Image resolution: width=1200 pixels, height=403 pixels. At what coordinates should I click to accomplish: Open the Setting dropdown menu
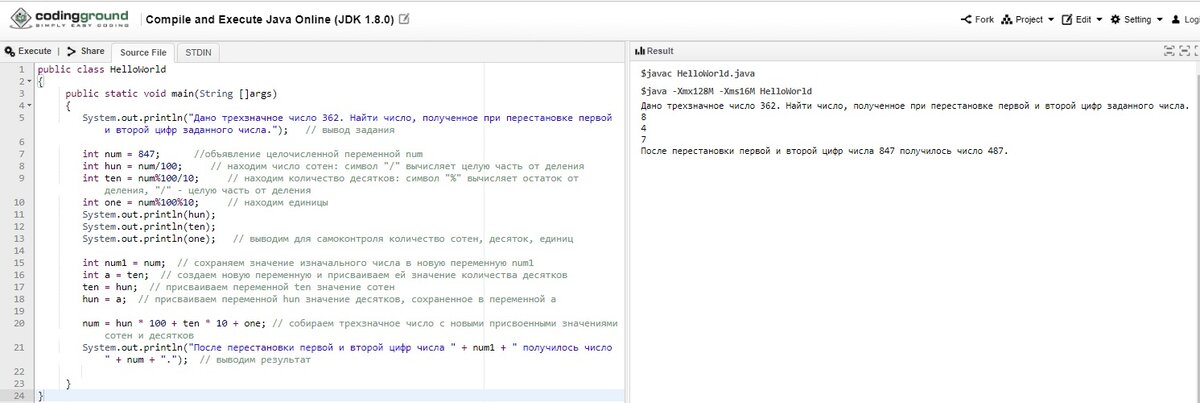click(x=1136, y=19)
